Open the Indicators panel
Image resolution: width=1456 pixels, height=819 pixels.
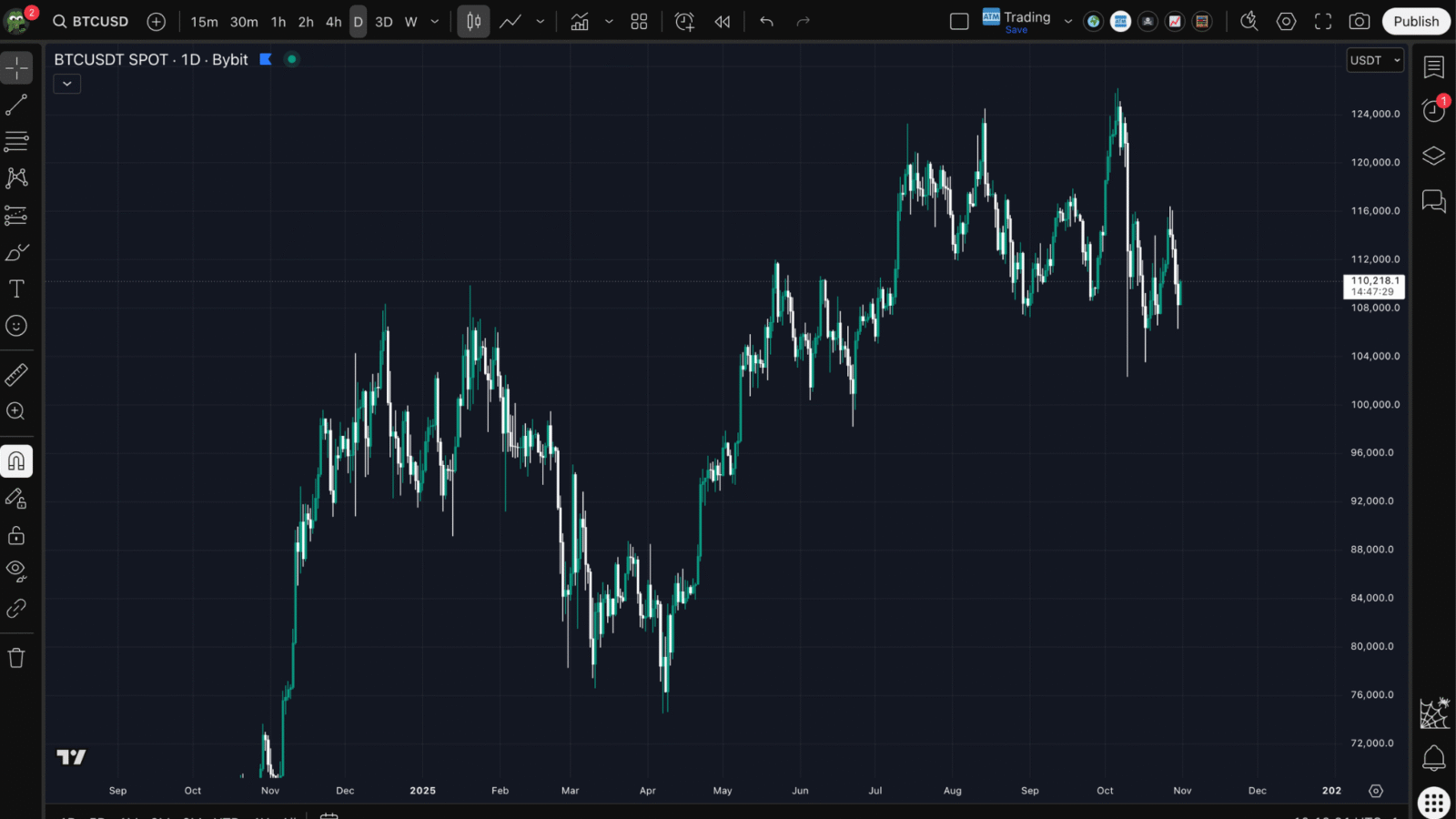coord(580,22)
